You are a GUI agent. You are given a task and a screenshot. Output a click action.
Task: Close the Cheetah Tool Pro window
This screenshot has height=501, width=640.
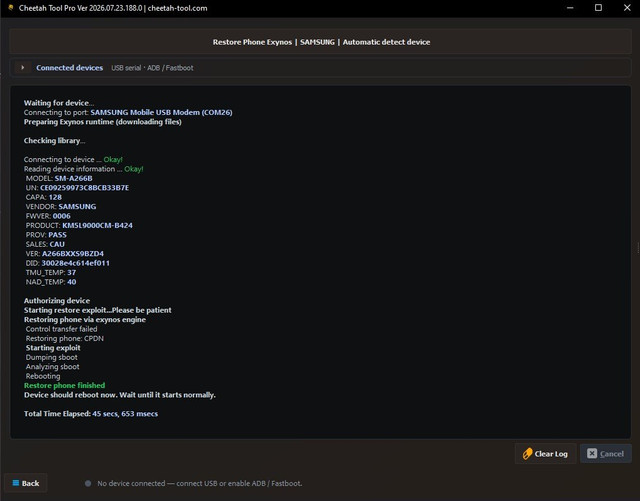(627, 8)
